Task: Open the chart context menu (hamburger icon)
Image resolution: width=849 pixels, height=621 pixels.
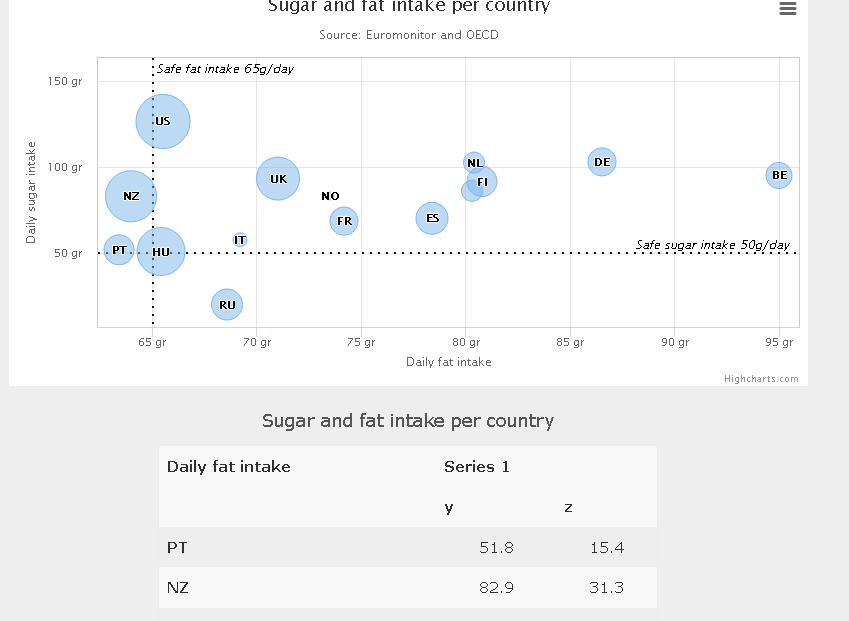Action: pos(788,9)
